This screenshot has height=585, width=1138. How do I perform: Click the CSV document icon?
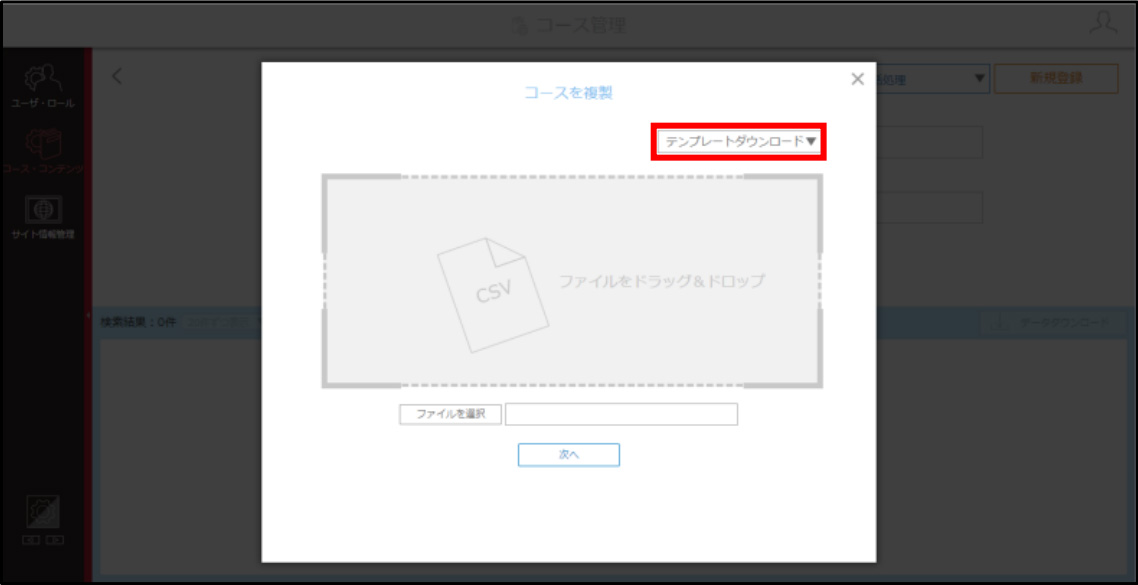click(x=492, y=295)
